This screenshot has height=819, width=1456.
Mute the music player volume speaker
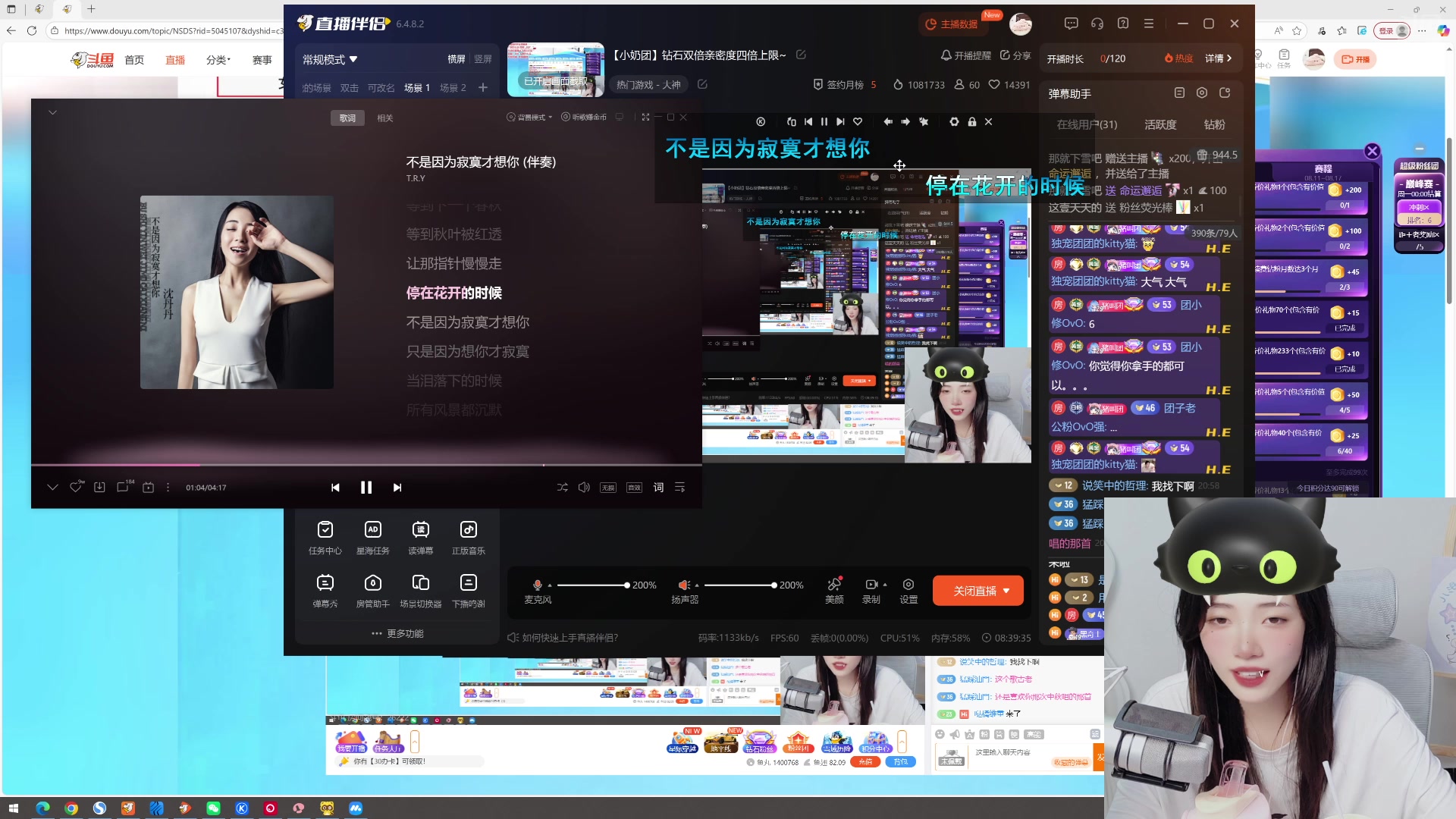[x=584, y=487]
